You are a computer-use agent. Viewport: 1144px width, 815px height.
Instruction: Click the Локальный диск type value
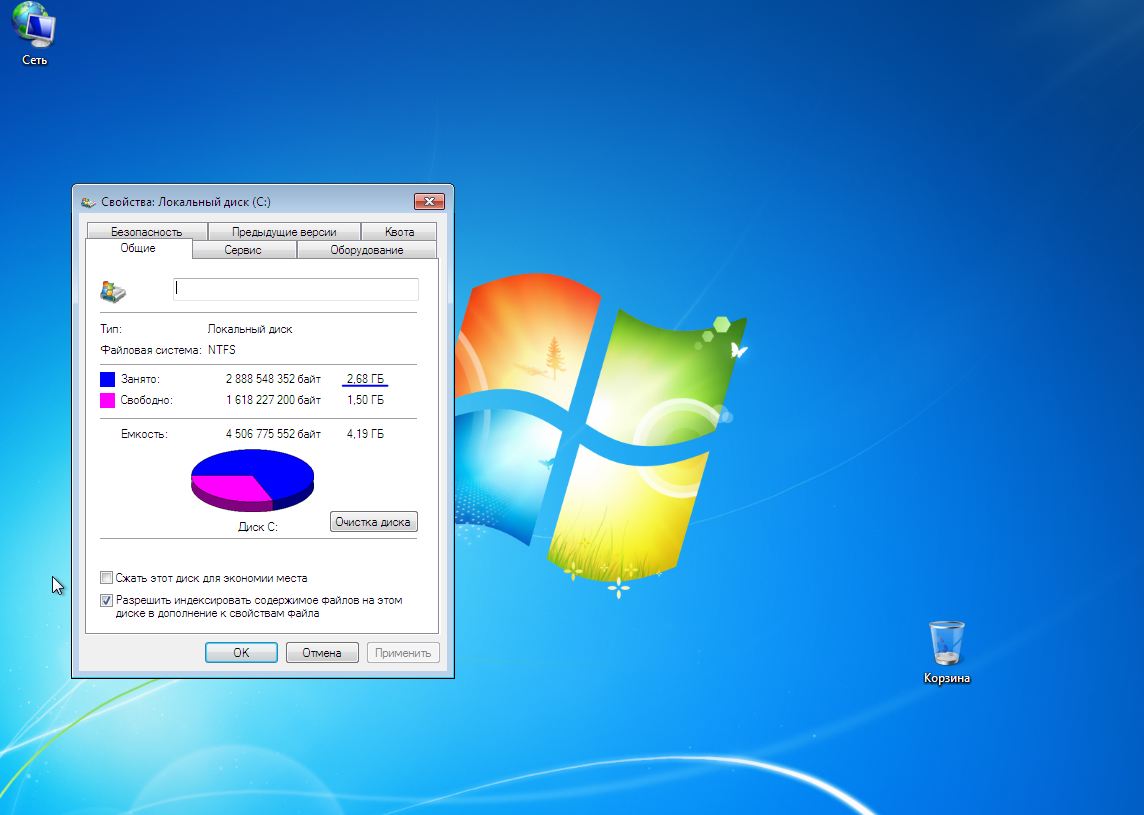point(250,329)
